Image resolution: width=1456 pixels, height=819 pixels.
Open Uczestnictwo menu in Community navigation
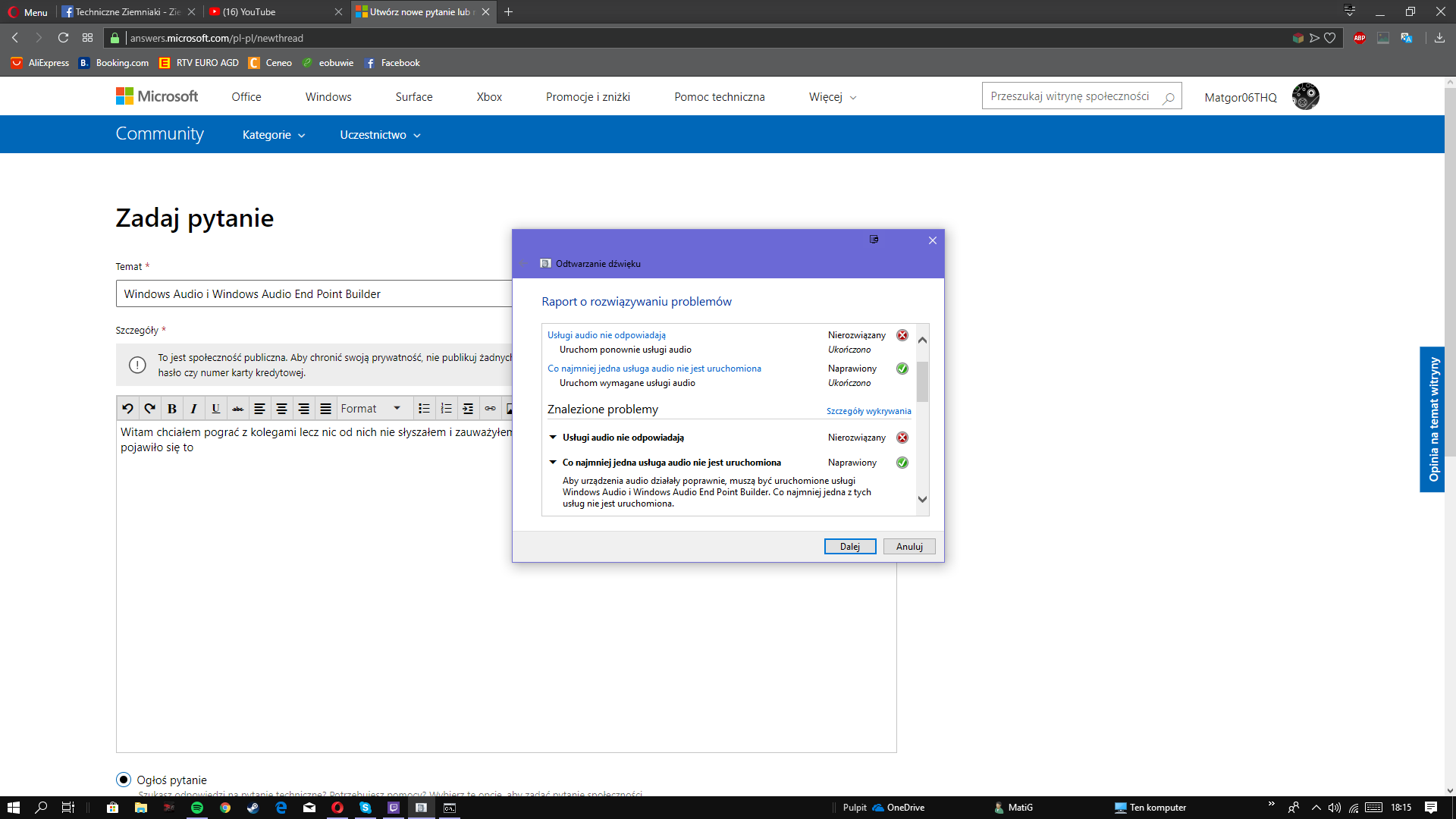pos(380,135)
